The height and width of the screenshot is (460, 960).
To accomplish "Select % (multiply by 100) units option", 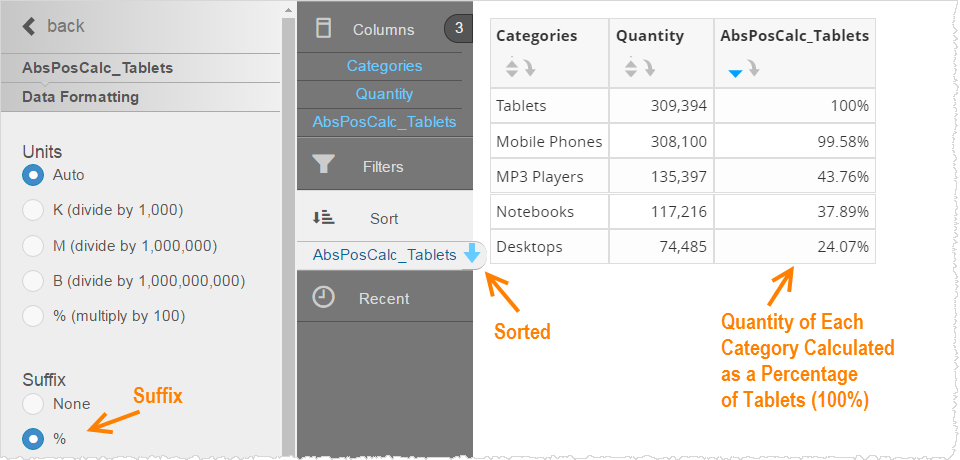I will point(33,316).
